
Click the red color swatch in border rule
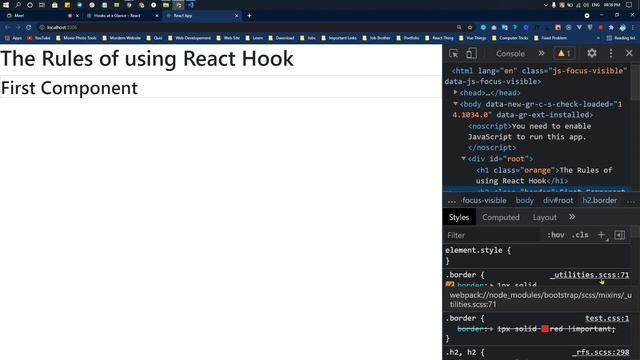click(544, 329)
